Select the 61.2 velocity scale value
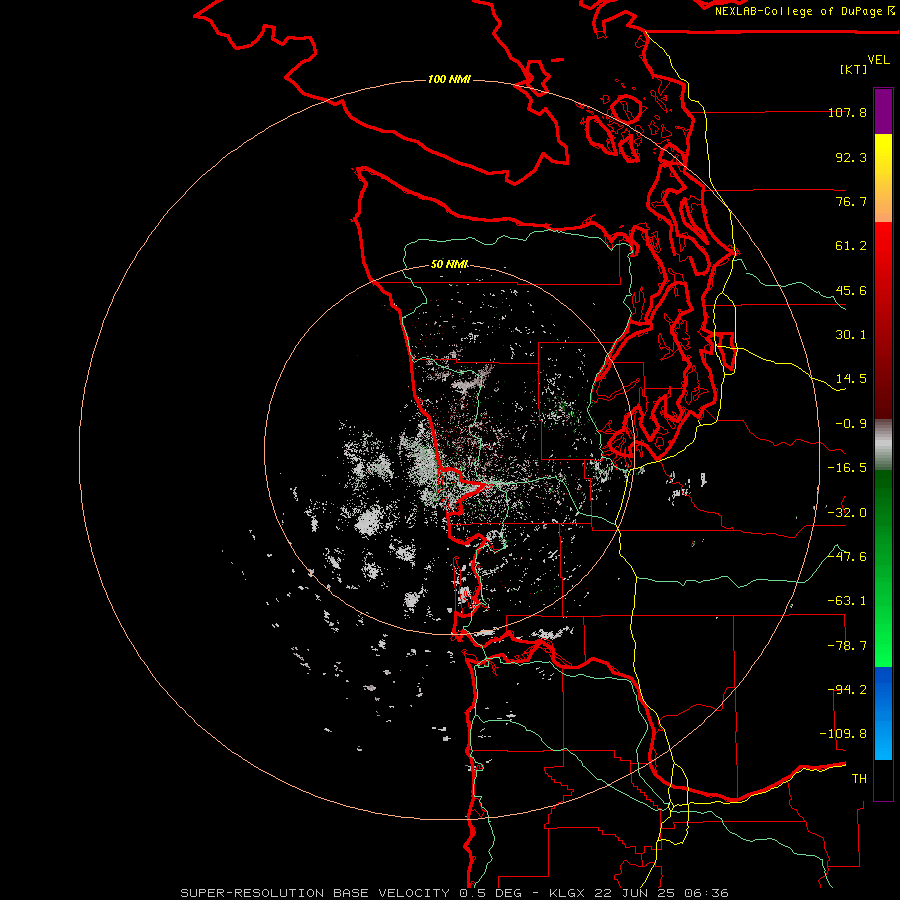The height and width of the screenshot is (900, 900). tap(851, 246)
